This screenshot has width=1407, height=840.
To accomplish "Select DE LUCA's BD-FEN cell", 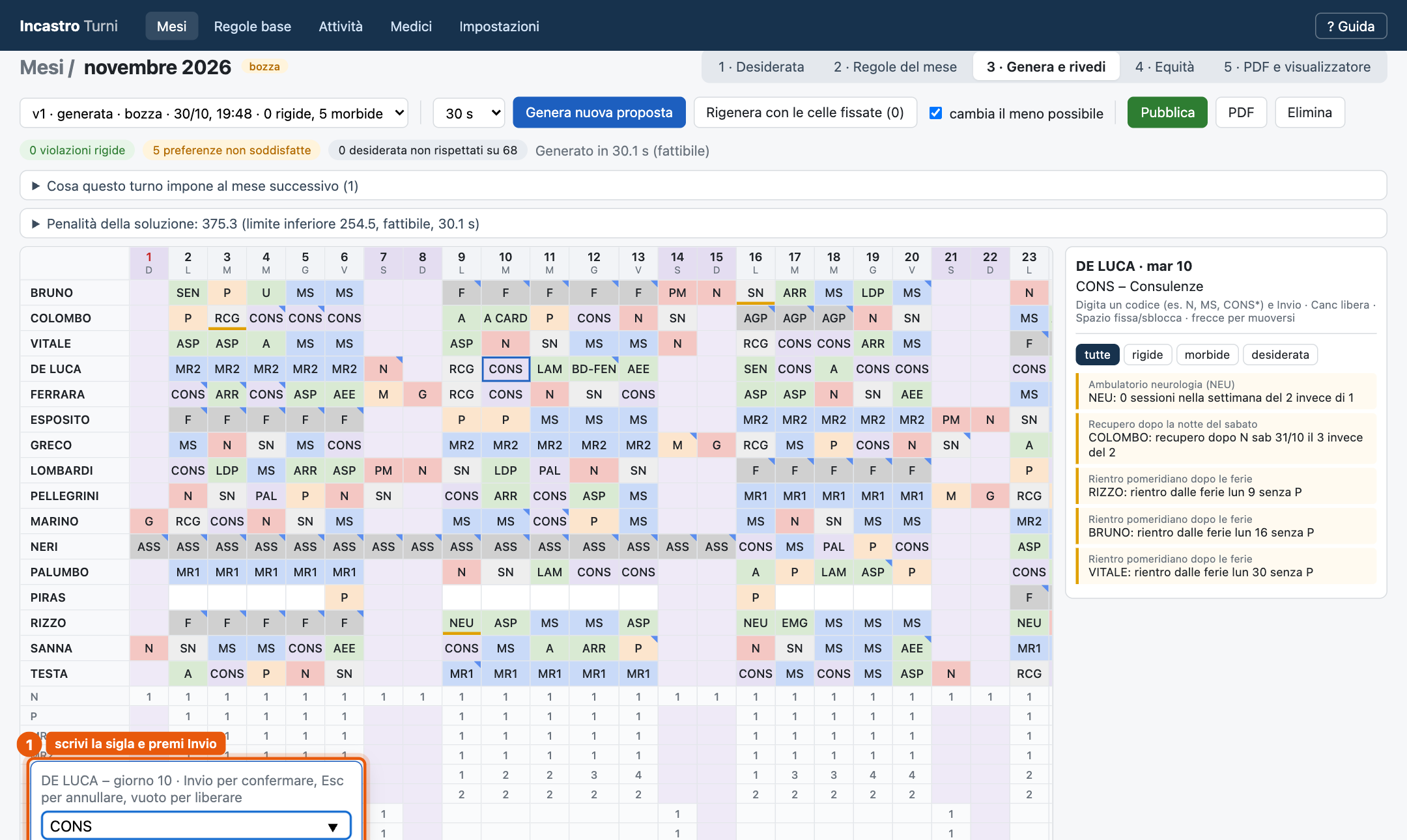I will (x=593, y=369).
